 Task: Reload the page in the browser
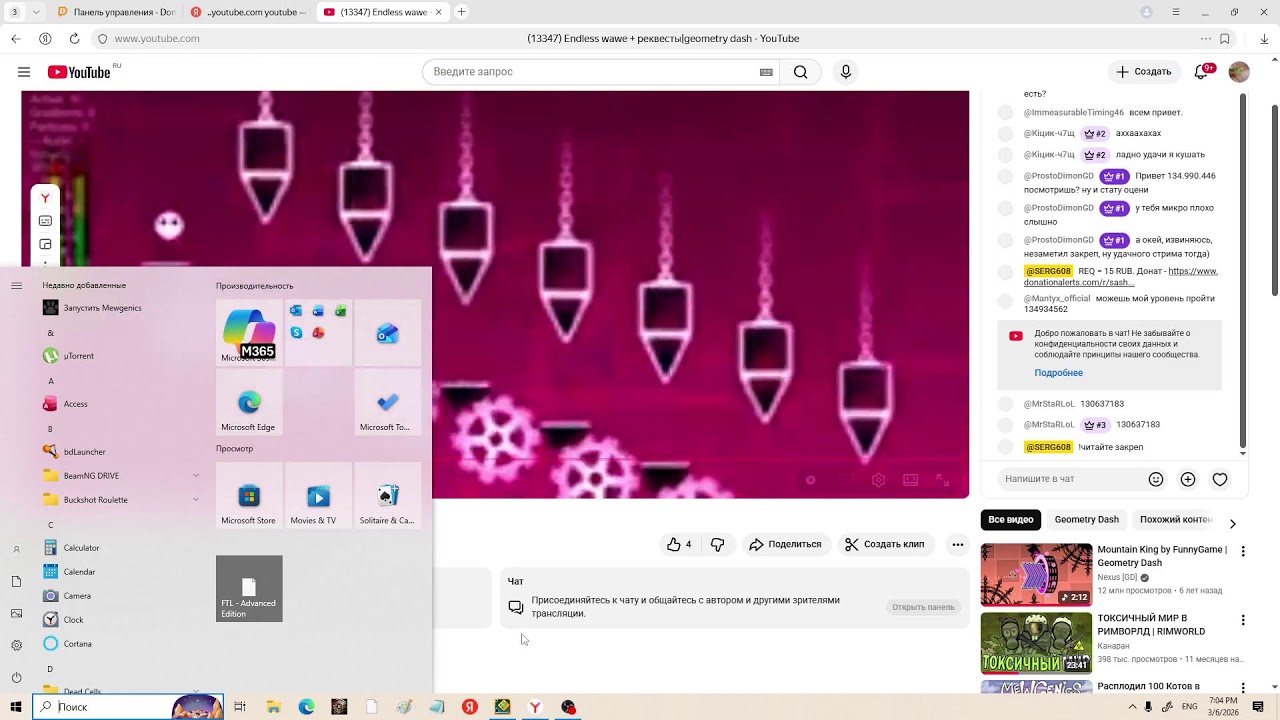[x=74, y=38]
